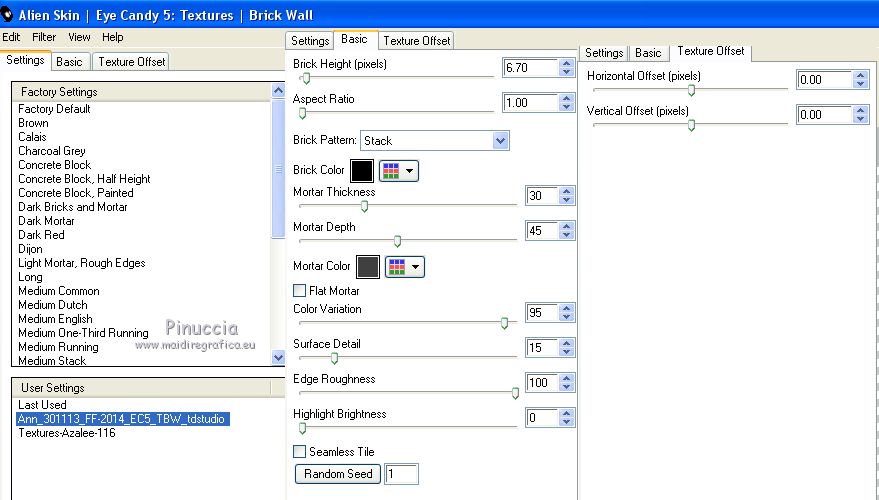Select Settings tab in middle panel

point(310,41)
